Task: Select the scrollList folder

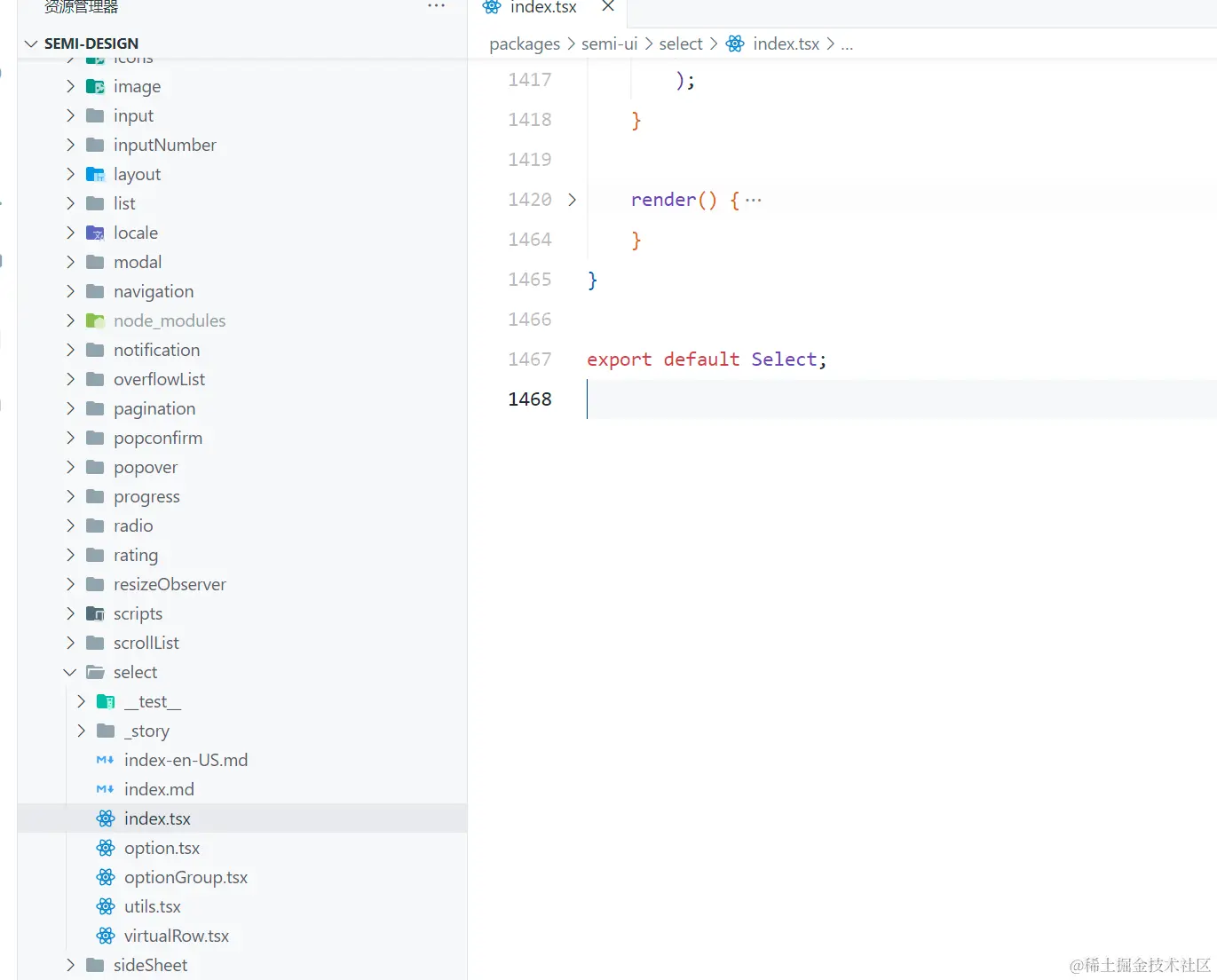Action: tap(242, 643)
